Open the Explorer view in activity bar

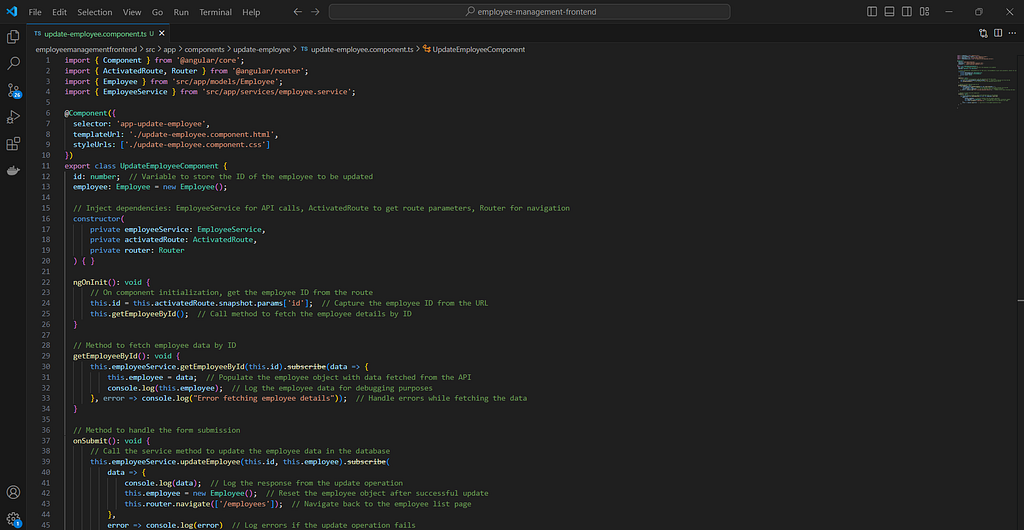tap(13, 37)
